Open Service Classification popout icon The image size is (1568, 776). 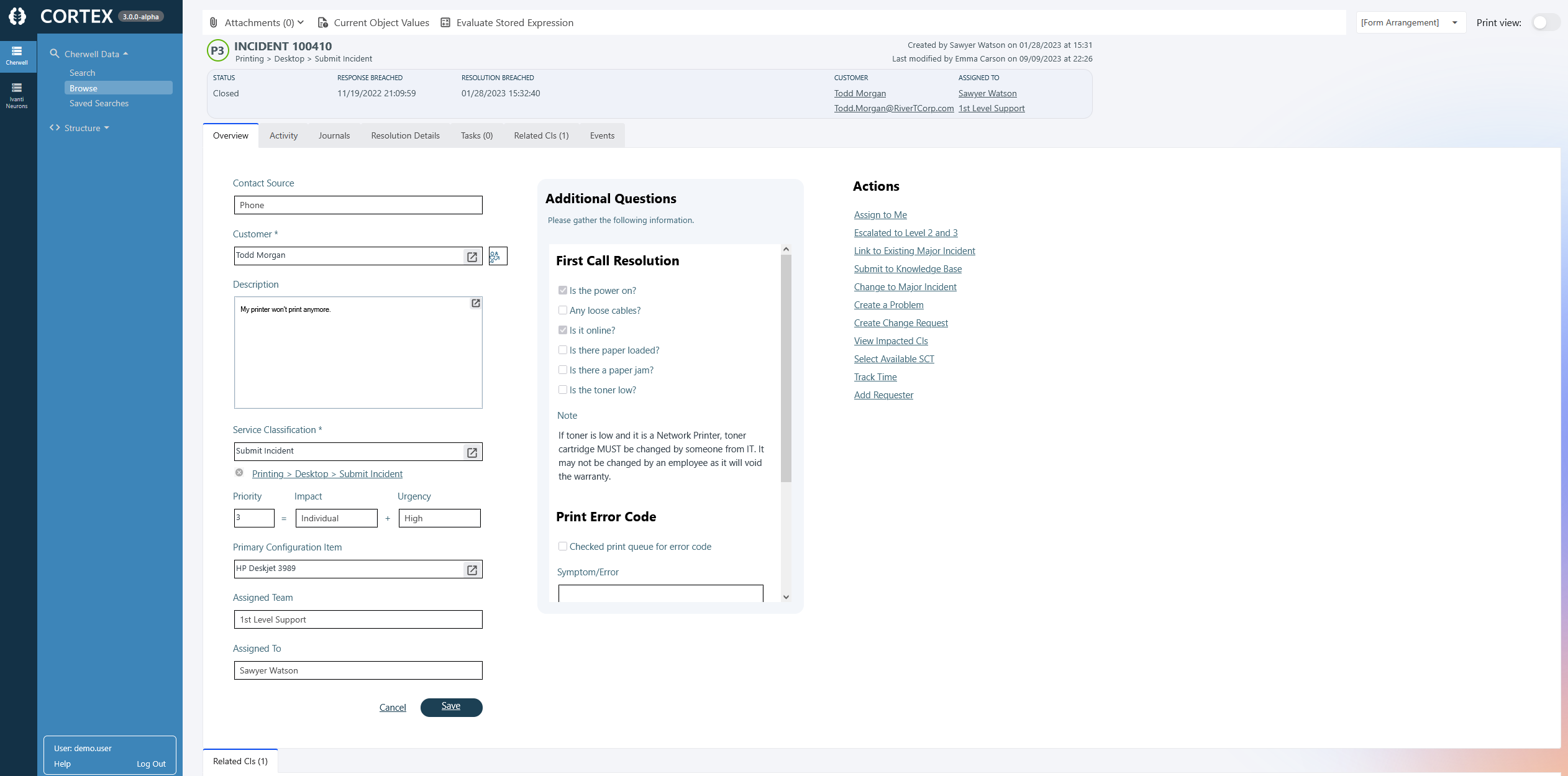click(472, 452)
